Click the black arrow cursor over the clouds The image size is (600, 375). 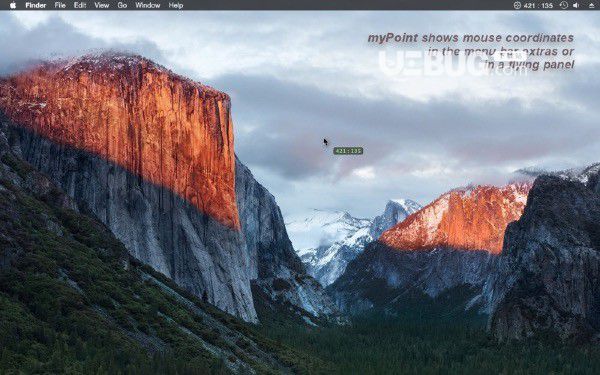coord(325,142)
